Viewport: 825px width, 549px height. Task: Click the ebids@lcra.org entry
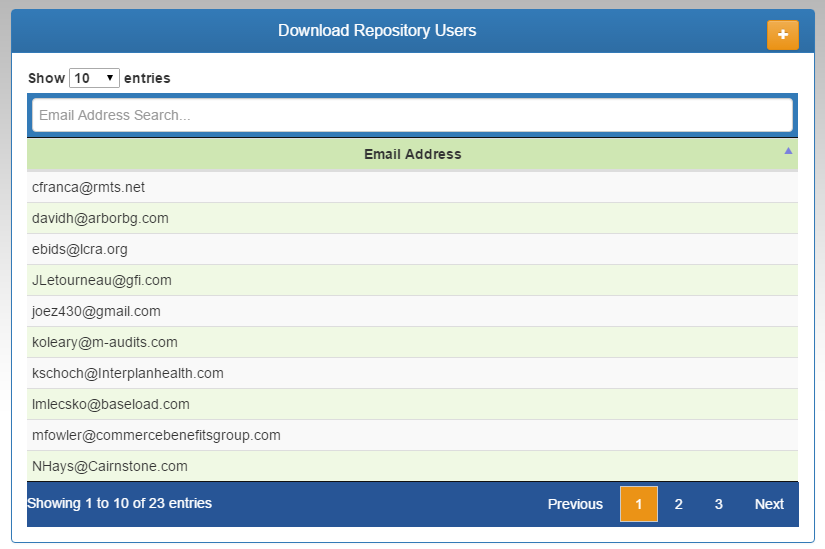click(x=80, y=249)
